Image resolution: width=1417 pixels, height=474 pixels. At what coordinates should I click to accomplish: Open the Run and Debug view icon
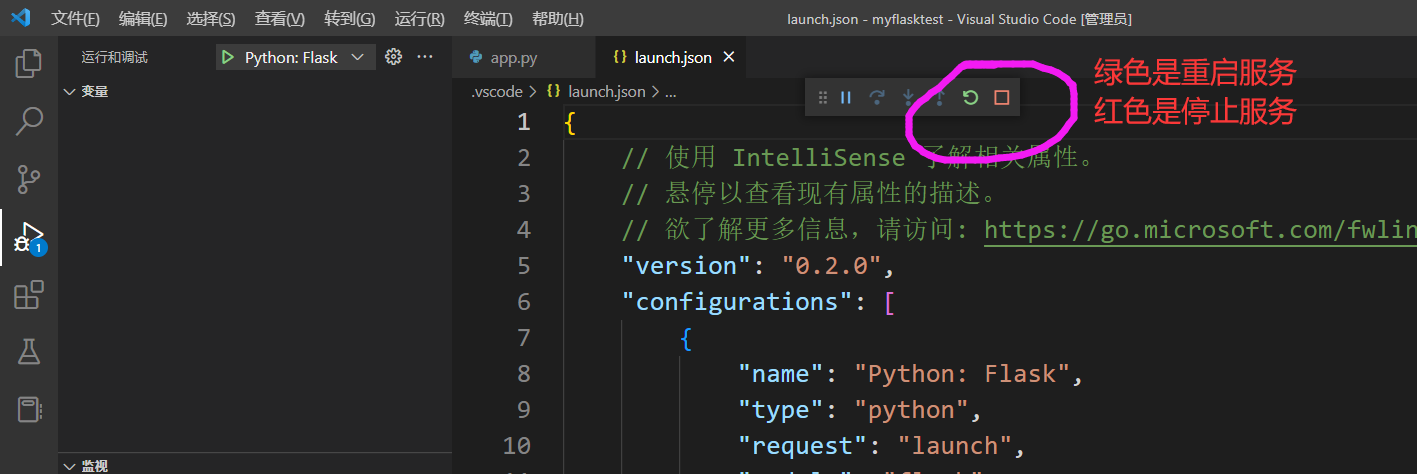29,238
